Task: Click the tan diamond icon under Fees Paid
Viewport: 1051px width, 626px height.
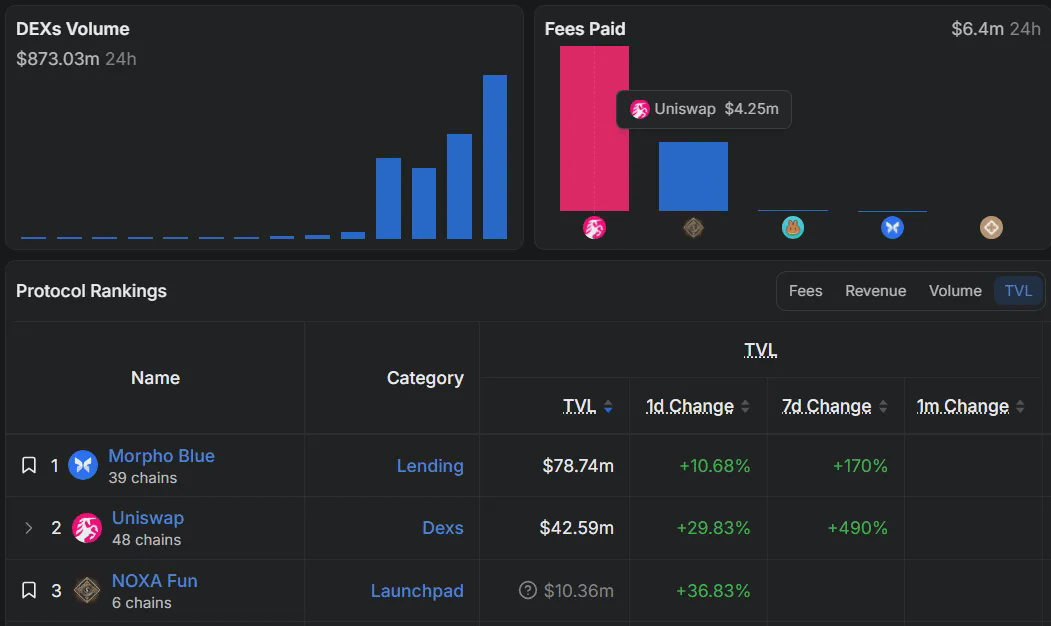Action: tap(991, 228)
